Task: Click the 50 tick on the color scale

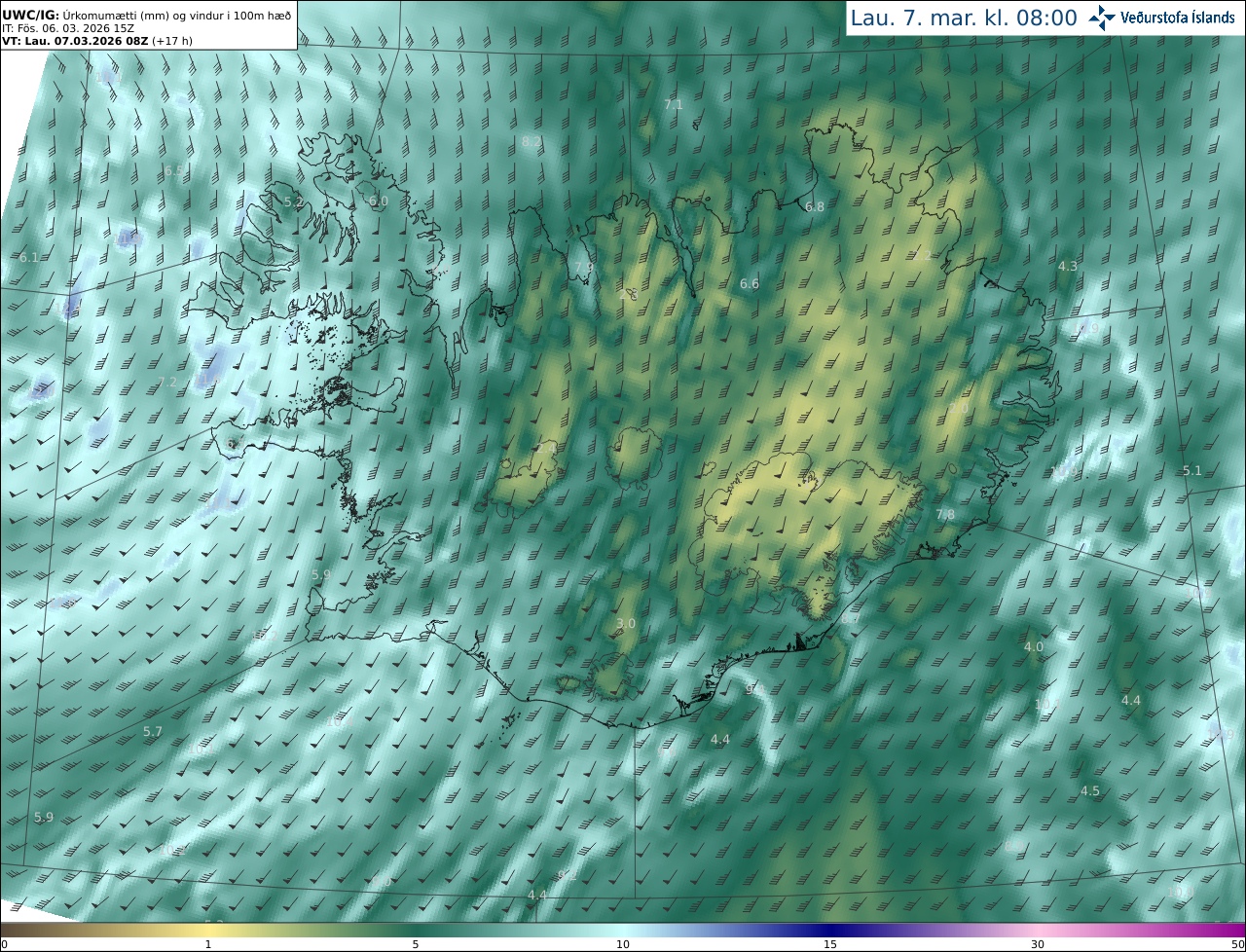Action: 1238,944
